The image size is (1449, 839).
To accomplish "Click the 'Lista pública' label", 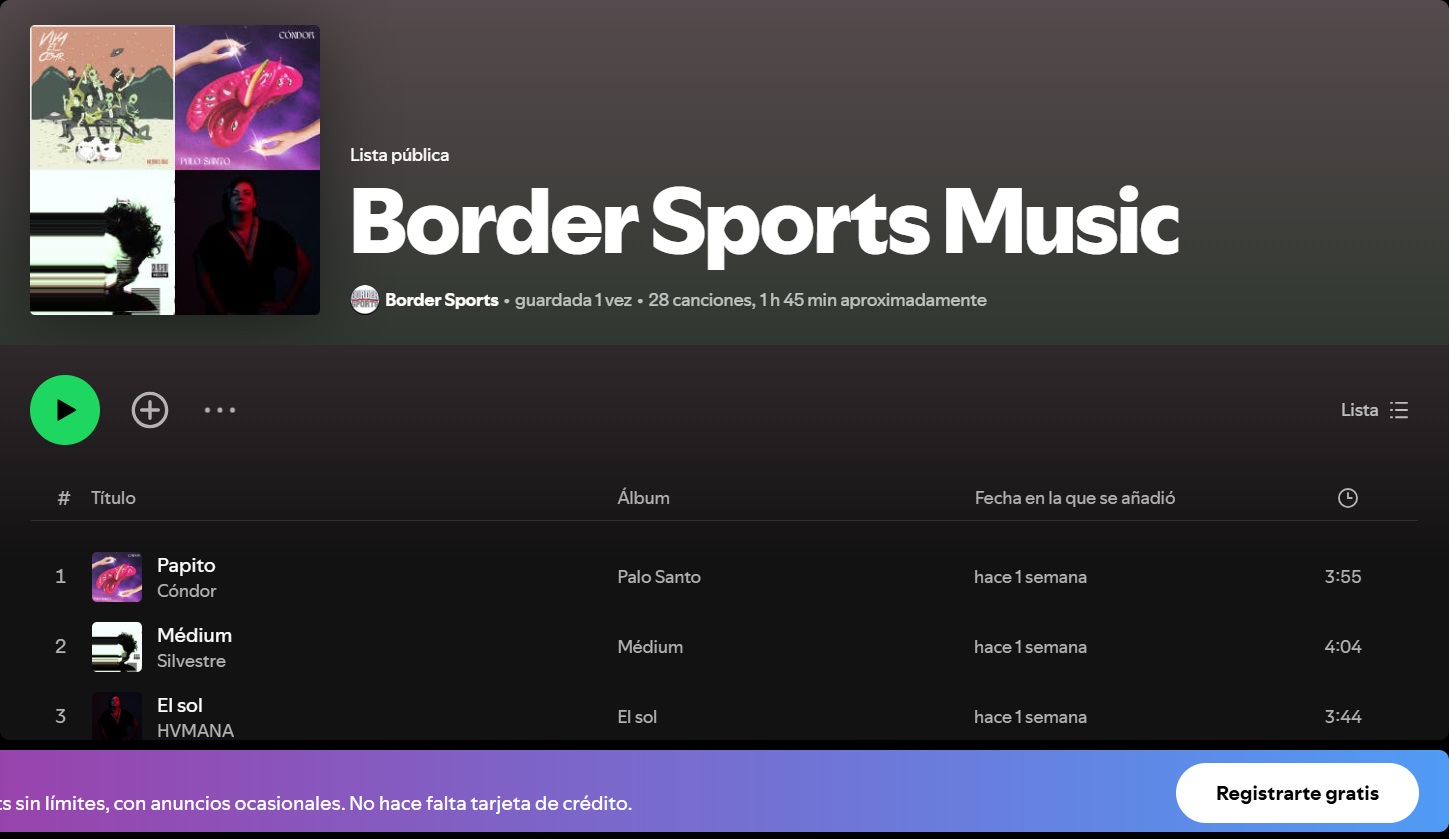I will click(x=399, y=155).
